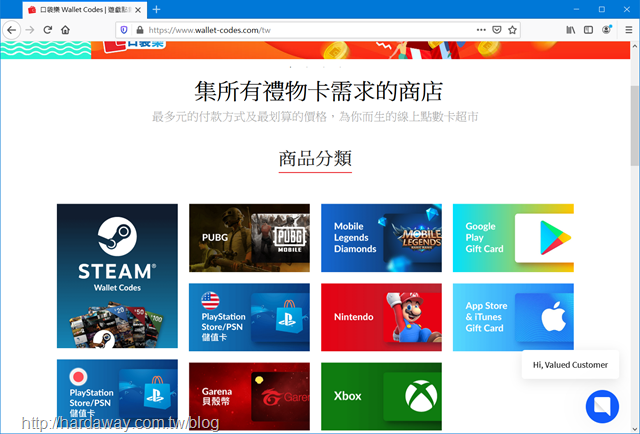Open the Xbox category card
Viewport: 640px width, 434px height.
381,396
